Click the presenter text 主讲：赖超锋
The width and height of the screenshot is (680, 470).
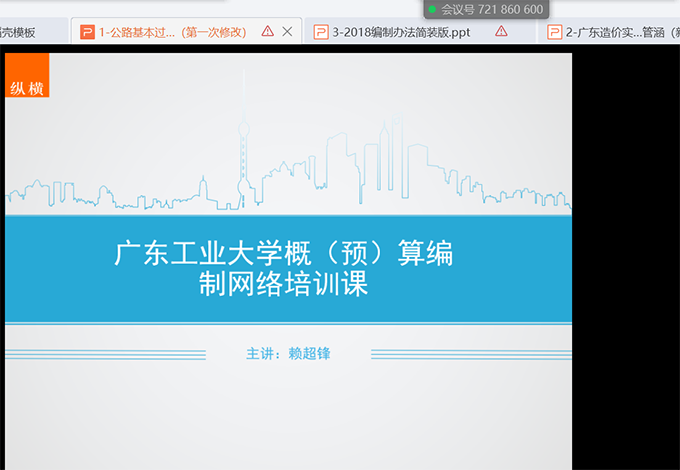287,354
